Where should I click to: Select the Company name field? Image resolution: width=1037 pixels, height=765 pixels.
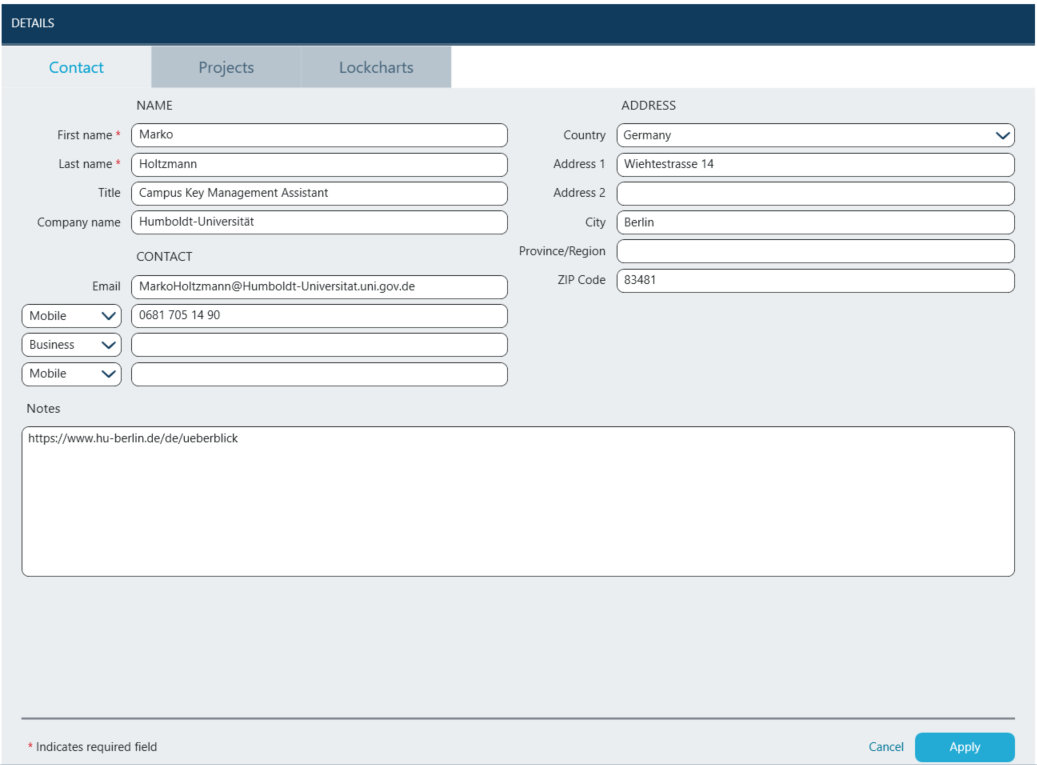[x=319, y=223]
